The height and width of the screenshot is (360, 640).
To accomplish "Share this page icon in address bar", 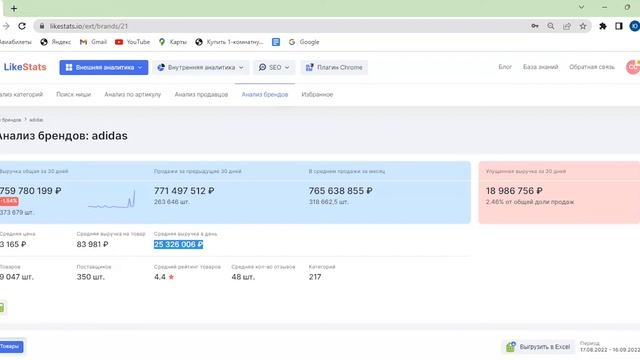I will (x=567, y=26).
